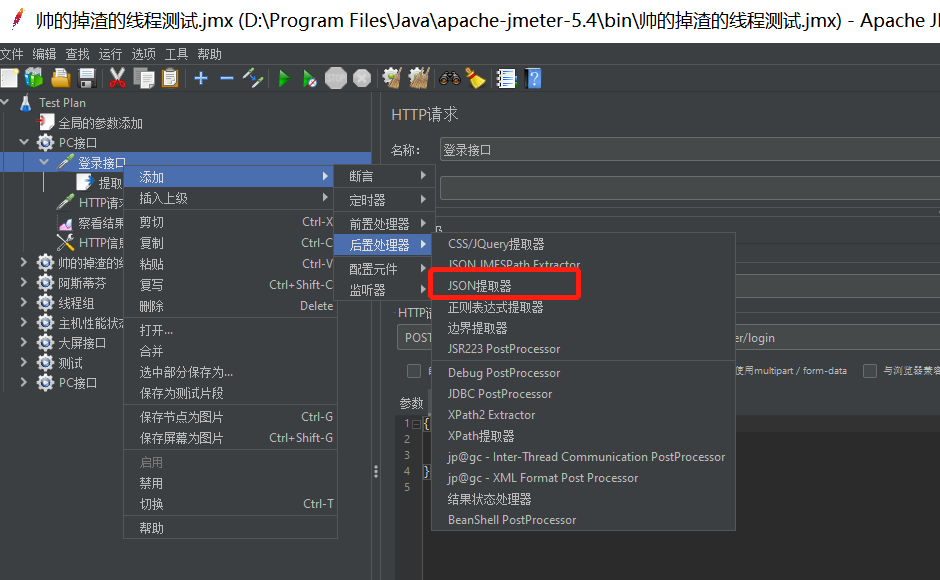Click the Collapse all minus icon
Screen dimensions: 940x580
pos(227,78)
